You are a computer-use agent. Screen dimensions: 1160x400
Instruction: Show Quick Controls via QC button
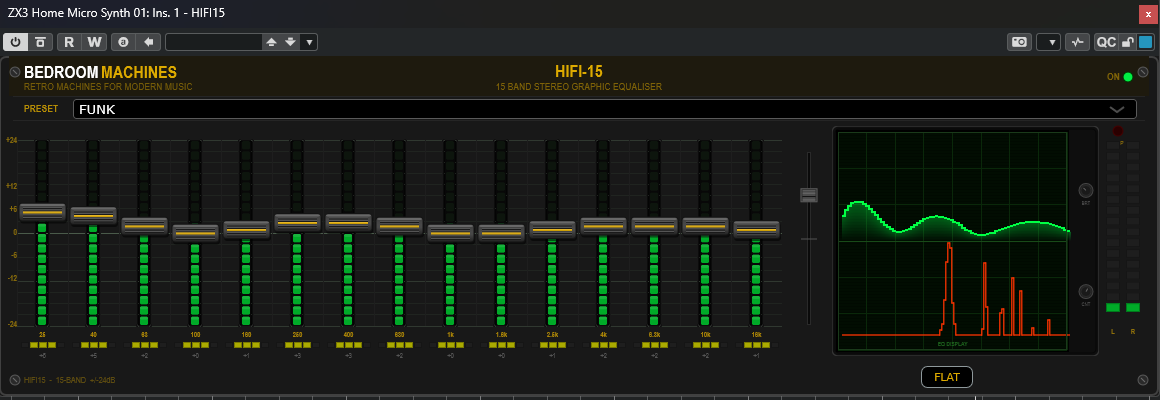[x=1106, y=42]
